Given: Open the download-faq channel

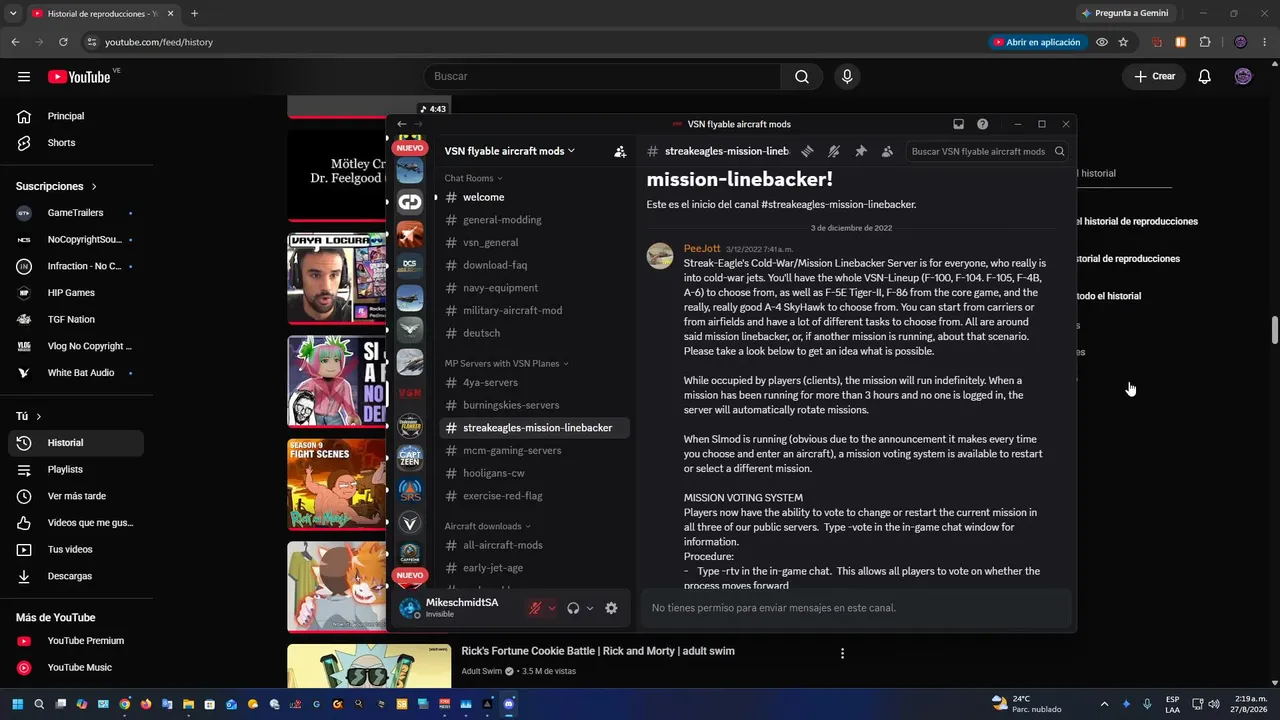Looking at the screenshot, I should pos(534,265).
